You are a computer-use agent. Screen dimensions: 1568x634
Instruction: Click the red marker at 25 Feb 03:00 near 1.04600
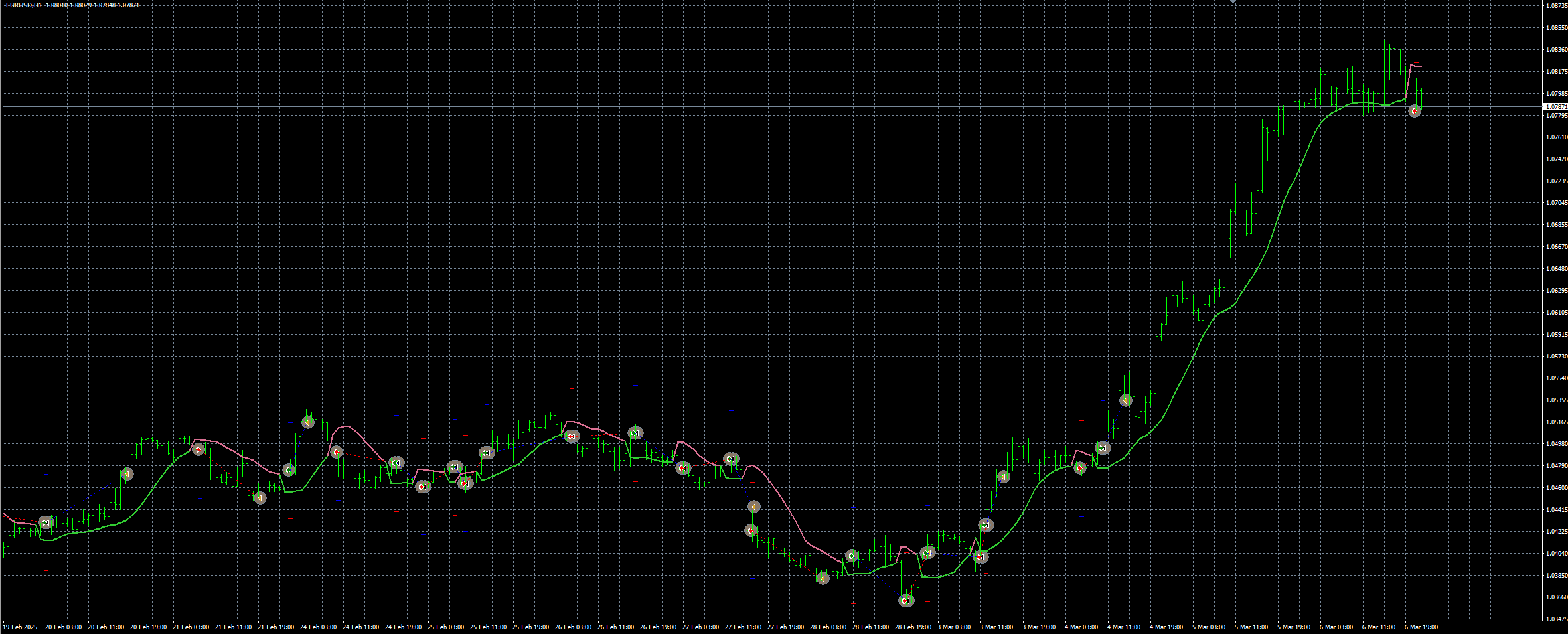[x=423, y=487]
